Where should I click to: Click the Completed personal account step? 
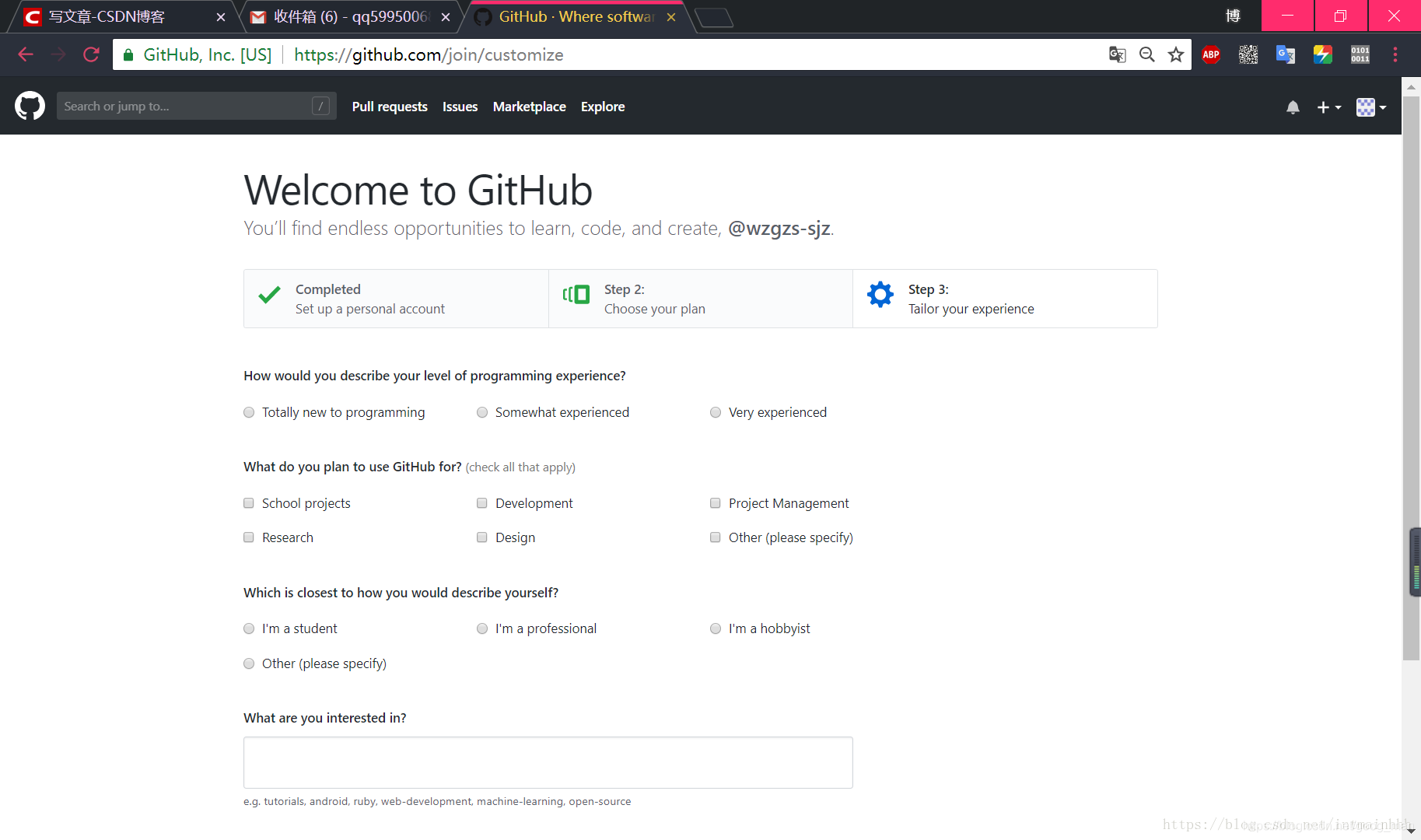pos(396,299)
